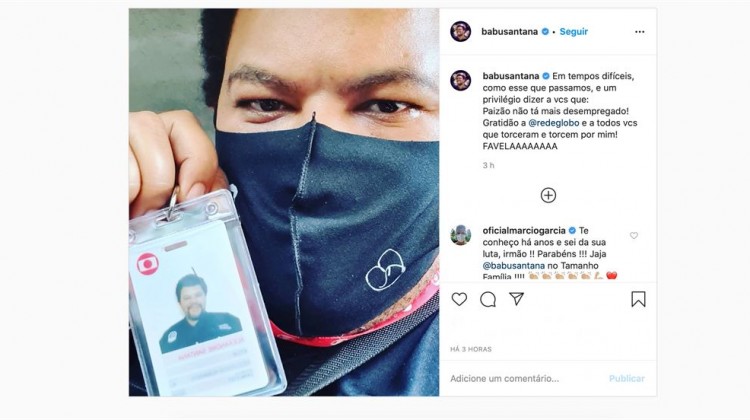Click the 'Adicione um comentário' input field

[524, 378]
